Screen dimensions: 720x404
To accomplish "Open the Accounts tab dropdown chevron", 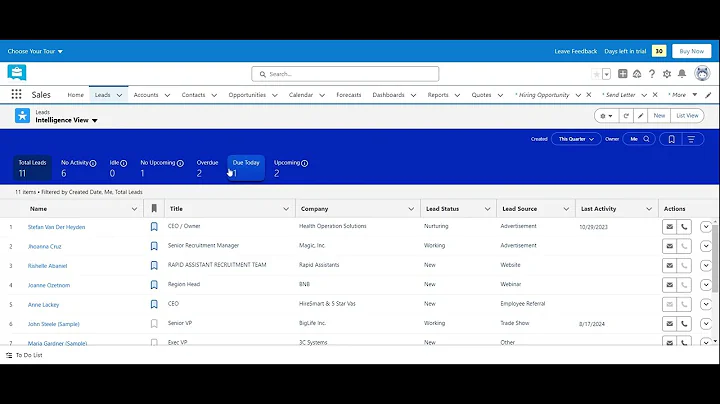I will [167, 95].
